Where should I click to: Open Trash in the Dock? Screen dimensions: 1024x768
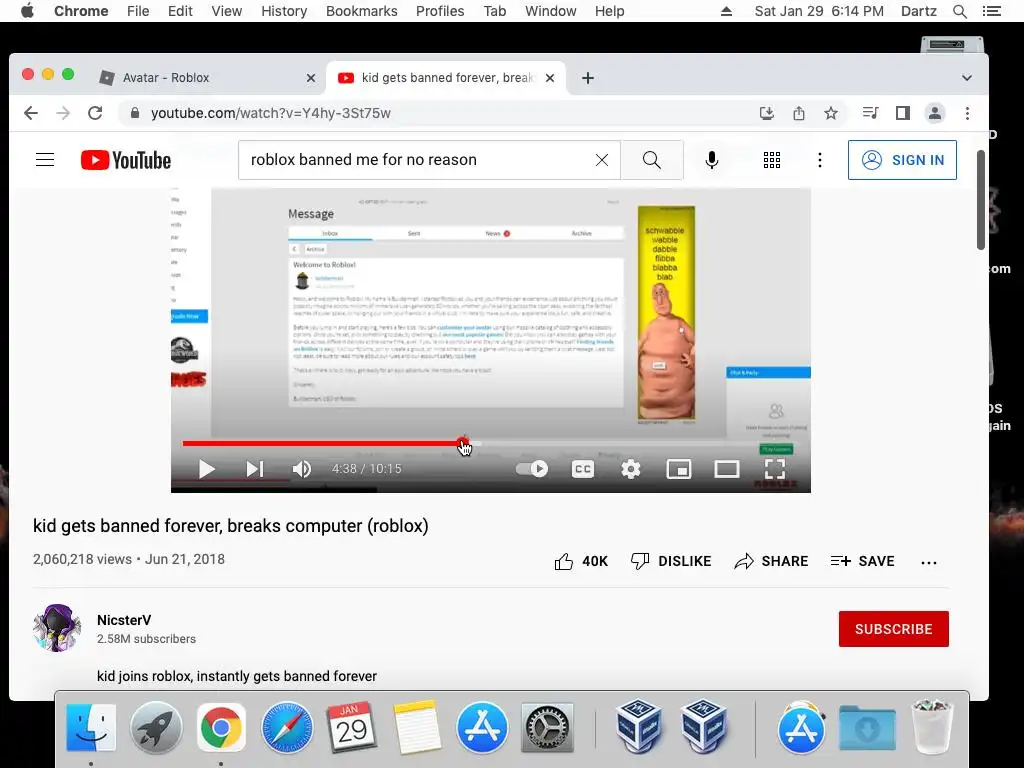click(932, 727)
